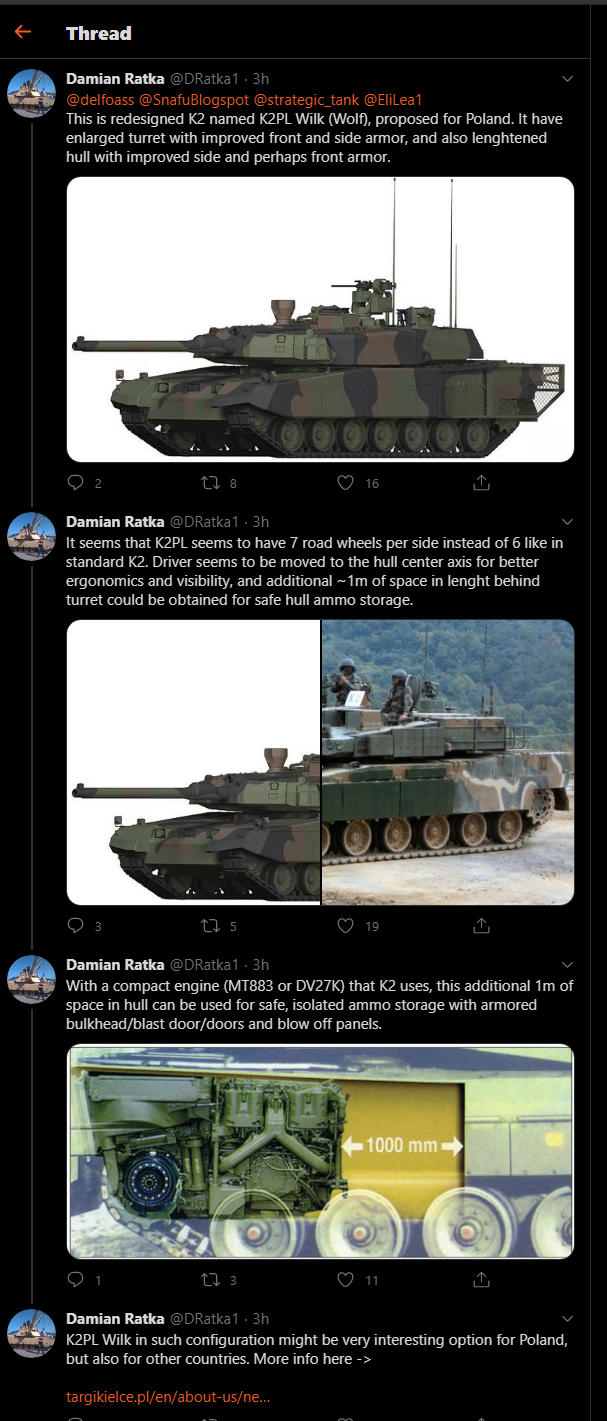Open the first tweet's options chevron
The width and height of the screenshot is (607, 1421).
tap(568, 78)
